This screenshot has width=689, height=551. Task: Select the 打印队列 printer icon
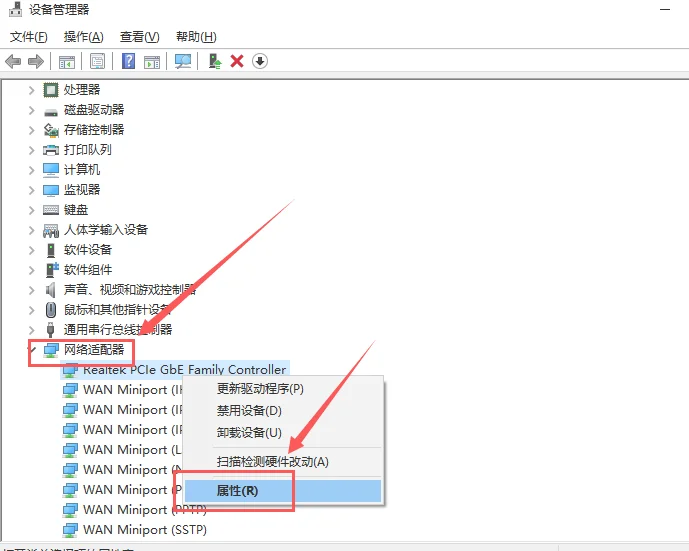[x=51, y=150]
